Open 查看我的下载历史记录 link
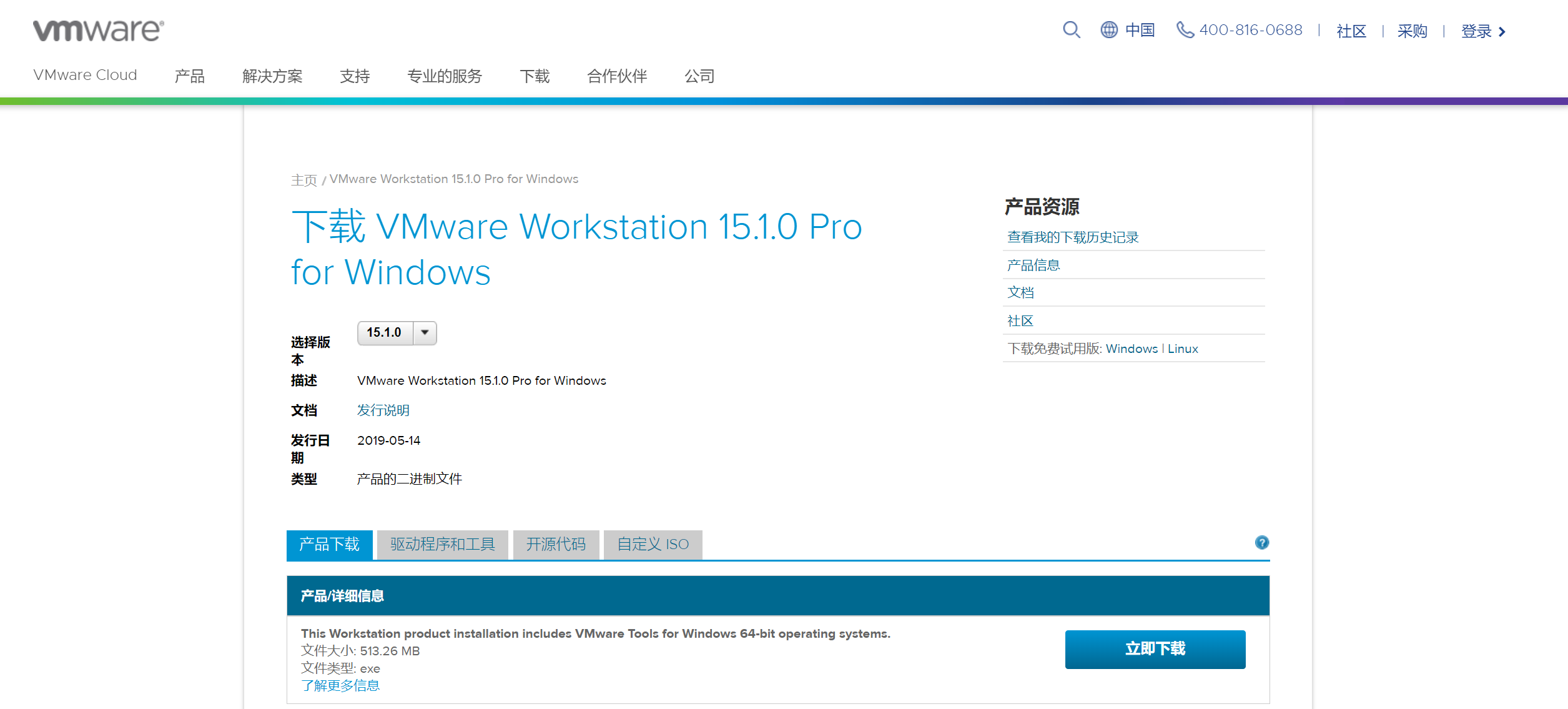This screenshot has width=1568, height=709. pos(1072,237)
